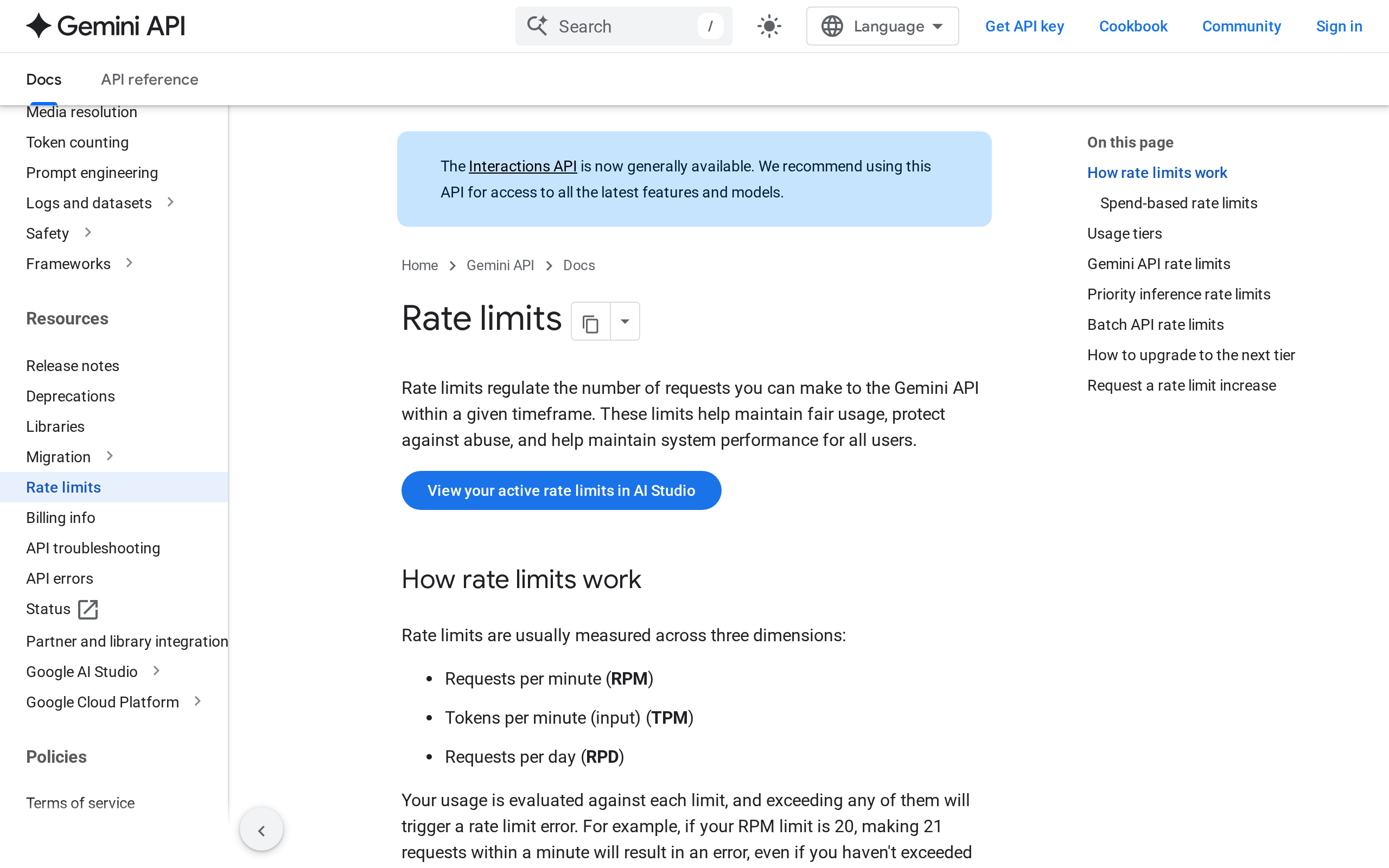The image size is (1389, 868).
Task: Click View your active rate limits in AI Studio
Action: [x=562, y=490]
